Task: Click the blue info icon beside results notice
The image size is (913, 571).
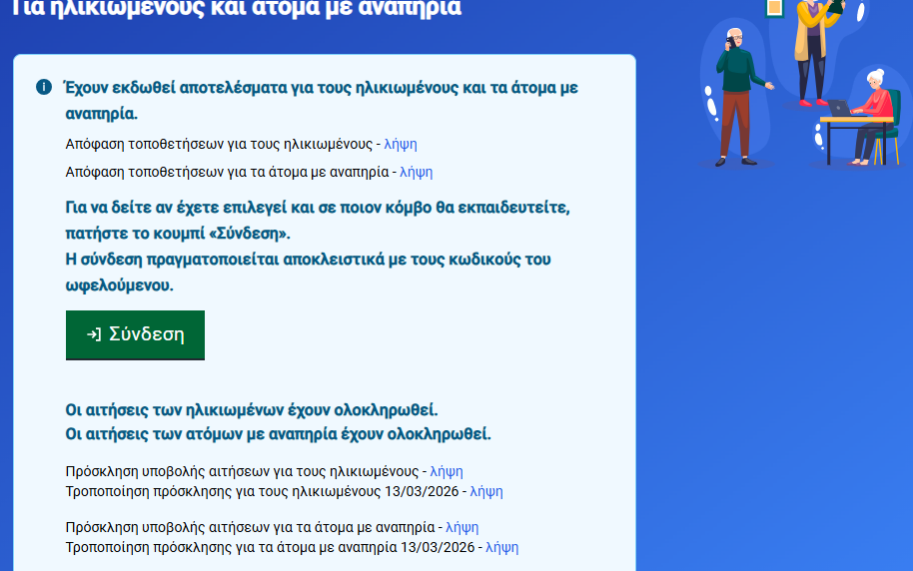Action: (43, 87)
